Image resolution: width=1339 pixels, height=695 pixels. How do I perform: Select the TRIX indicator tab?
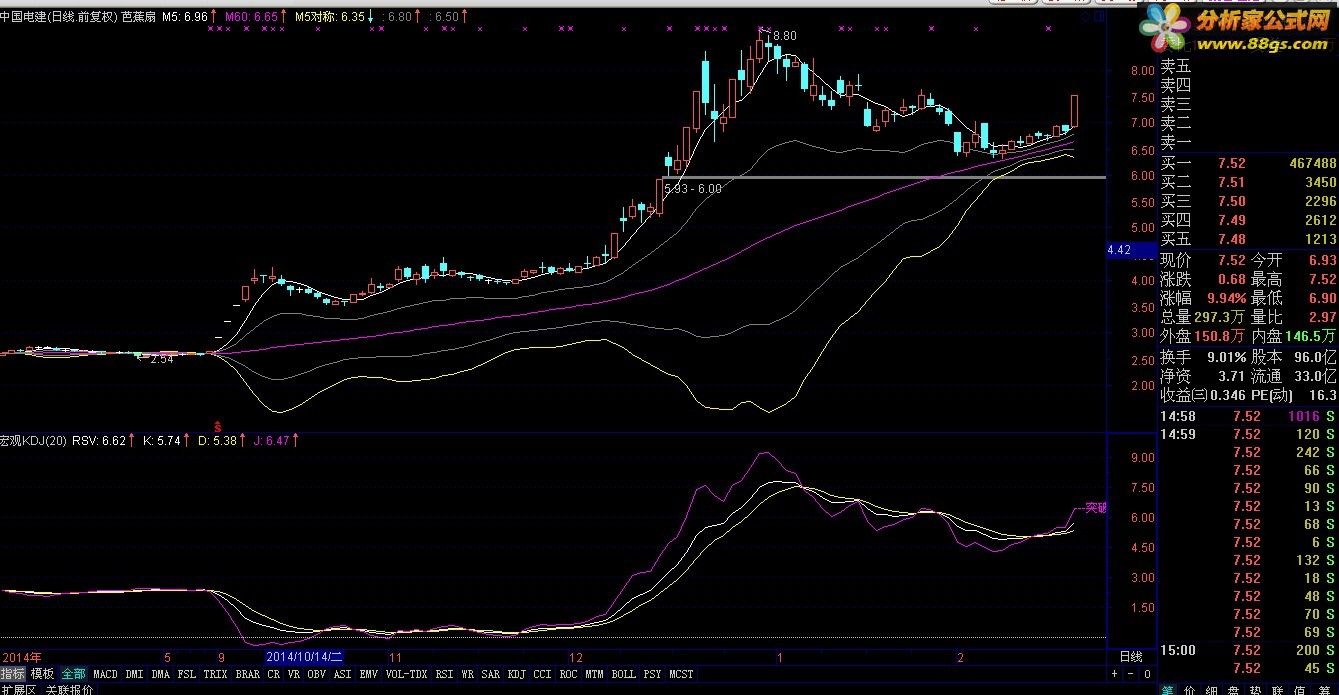[x=216, y=674]
